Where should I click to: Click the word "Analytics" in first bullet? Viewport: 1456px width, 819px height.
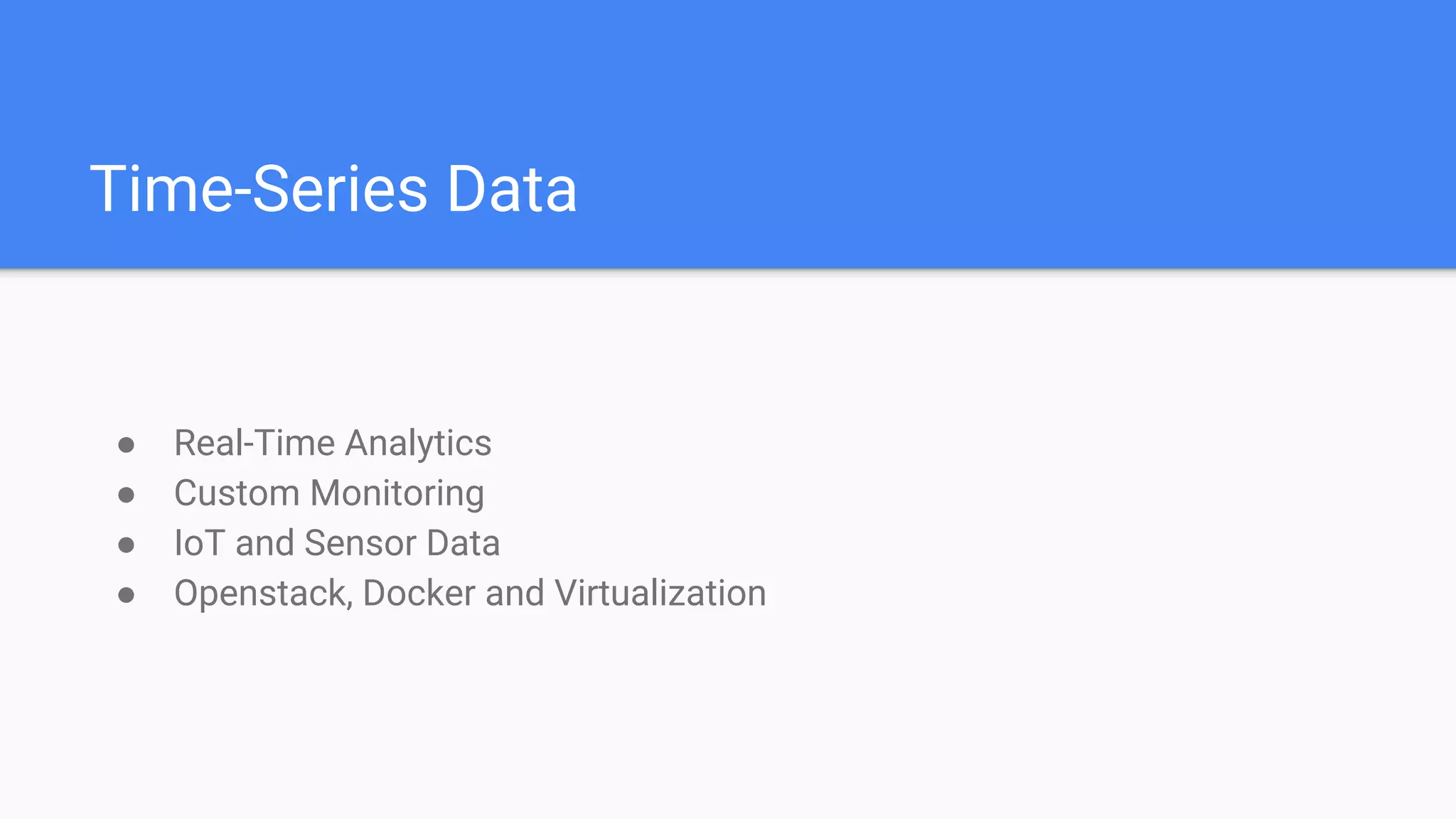pos(418,444)
